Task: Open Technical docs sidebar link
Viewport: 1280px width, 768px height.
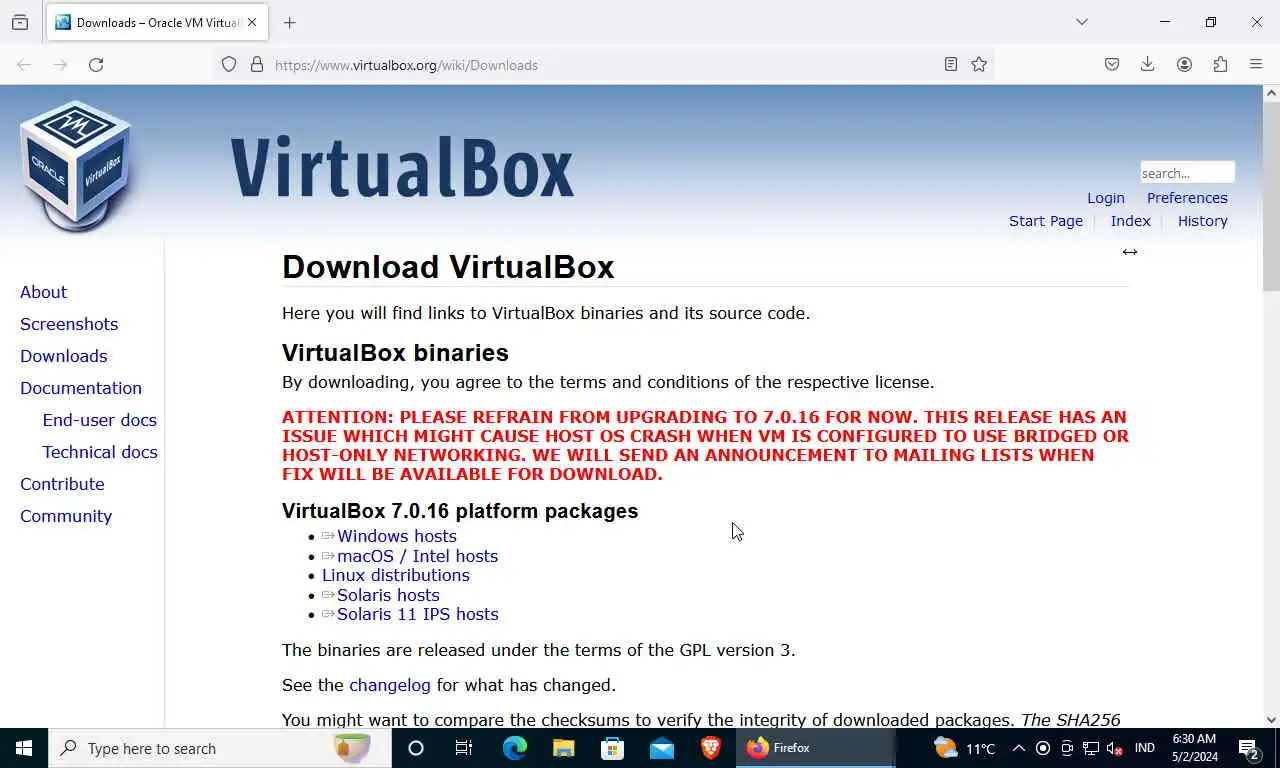Action: (100, 452)
